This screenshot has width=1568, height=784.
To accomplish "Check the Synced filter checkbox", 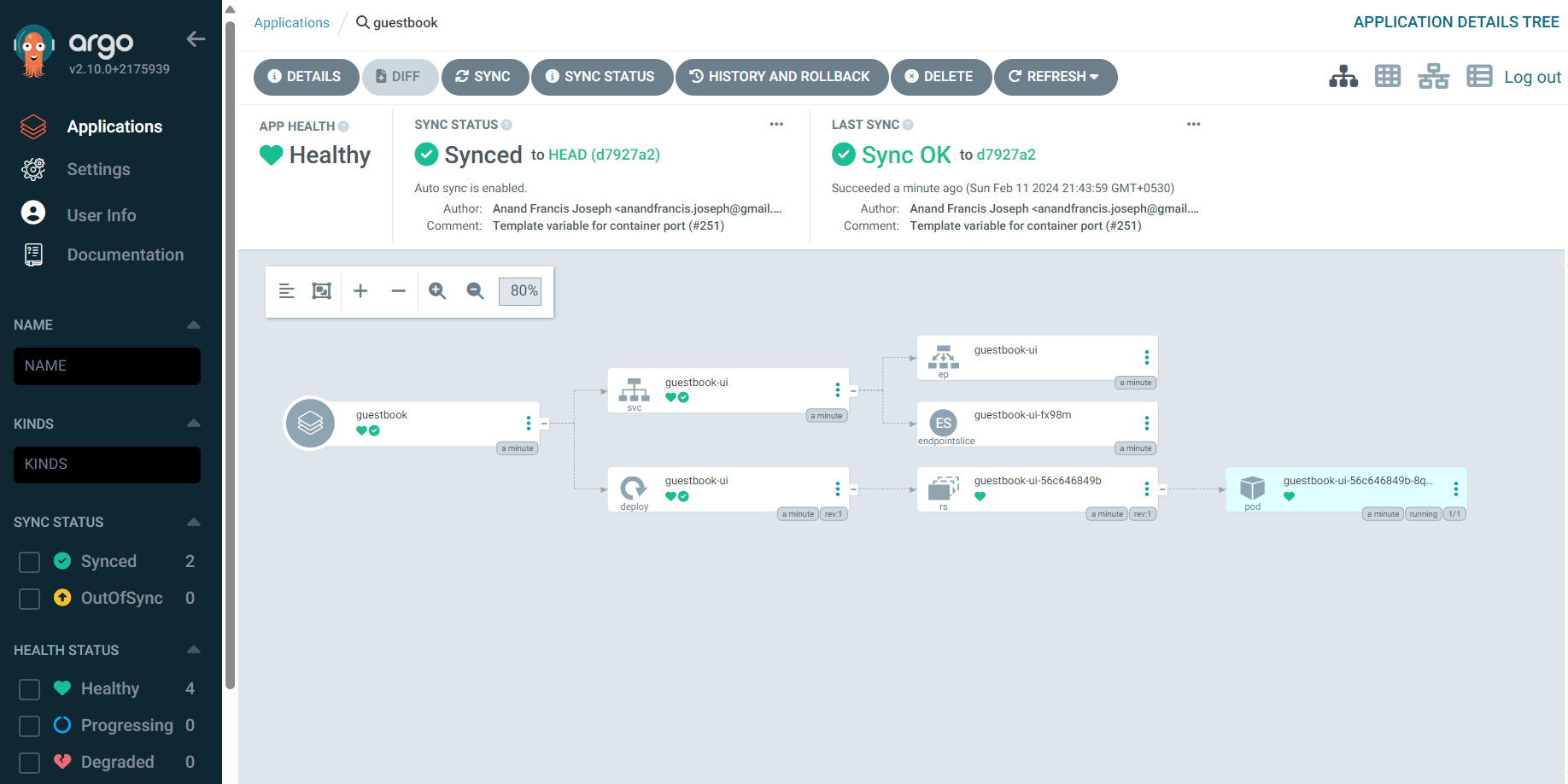I will [x=30, y=562].
